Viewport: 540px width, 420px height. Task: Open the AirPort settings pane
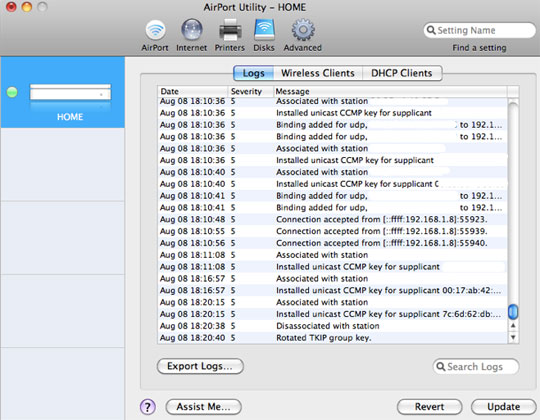click(155, 35)
